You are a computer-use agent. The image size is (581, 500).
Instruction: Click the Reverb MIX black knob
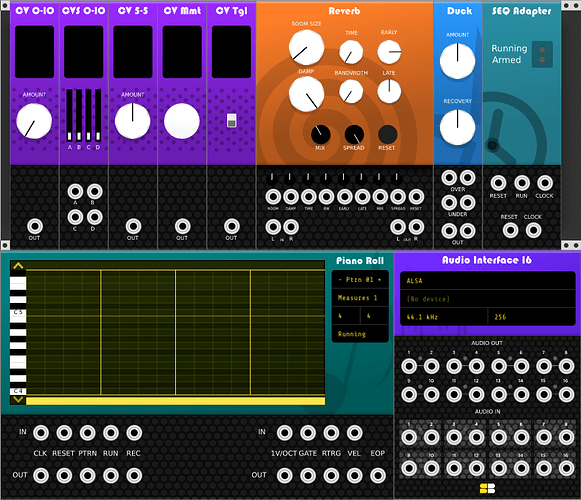(x=321, y=135)
